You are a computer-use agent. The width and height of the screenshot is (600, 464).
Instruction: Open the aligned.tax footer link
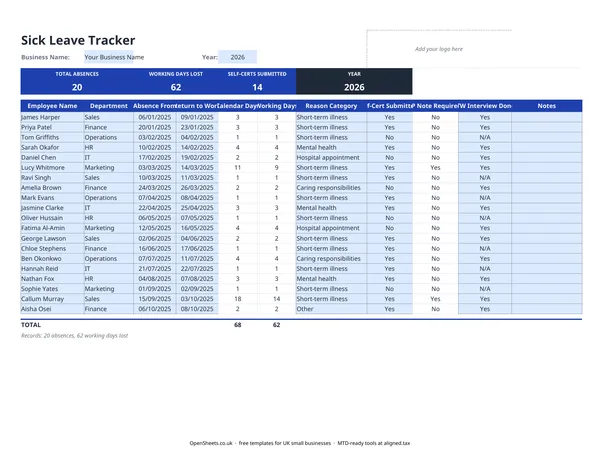coord(395,443)
